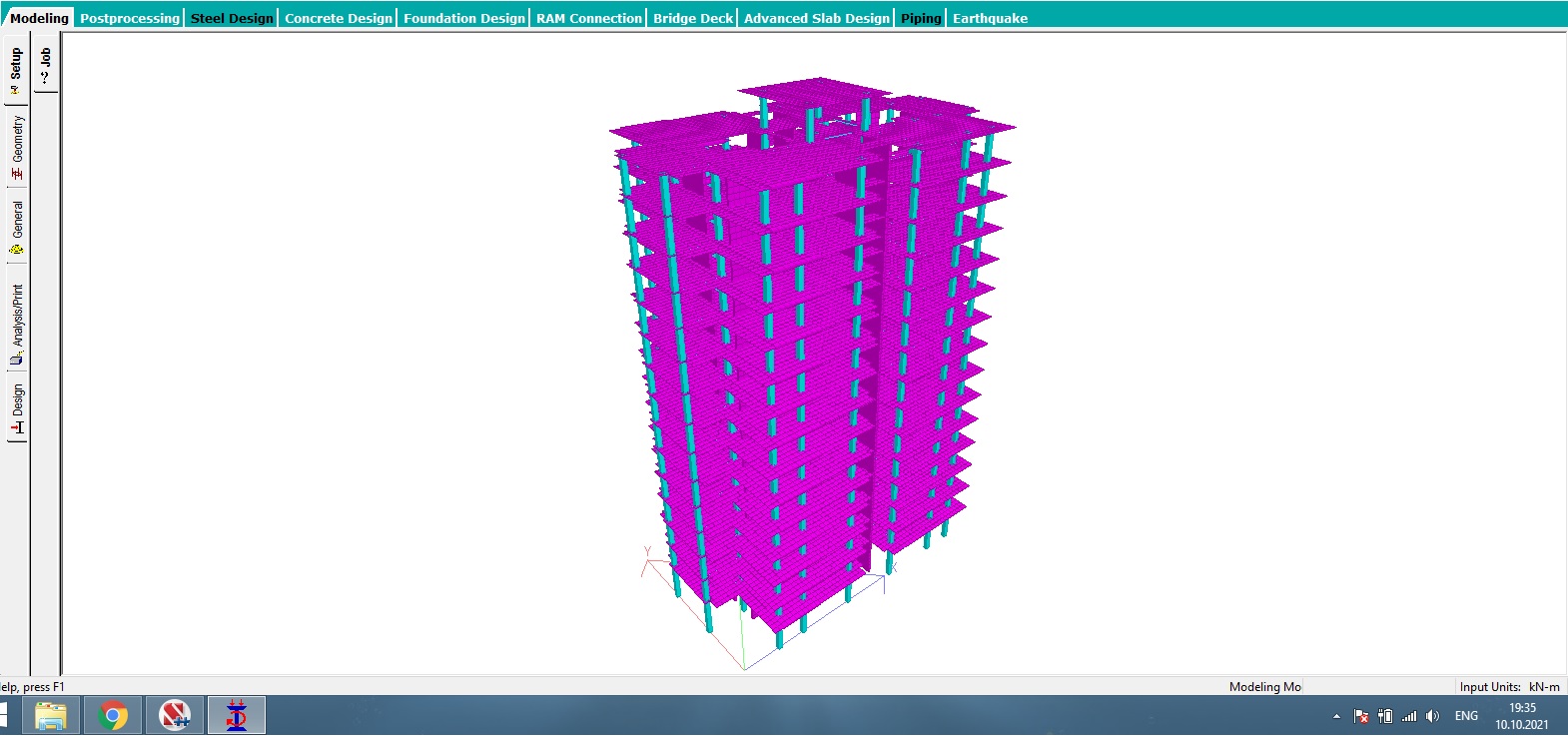This screenshot has height=736, width=1568.
Task: Select the Setup vertical page tab
Action: [x=16, y=70]
